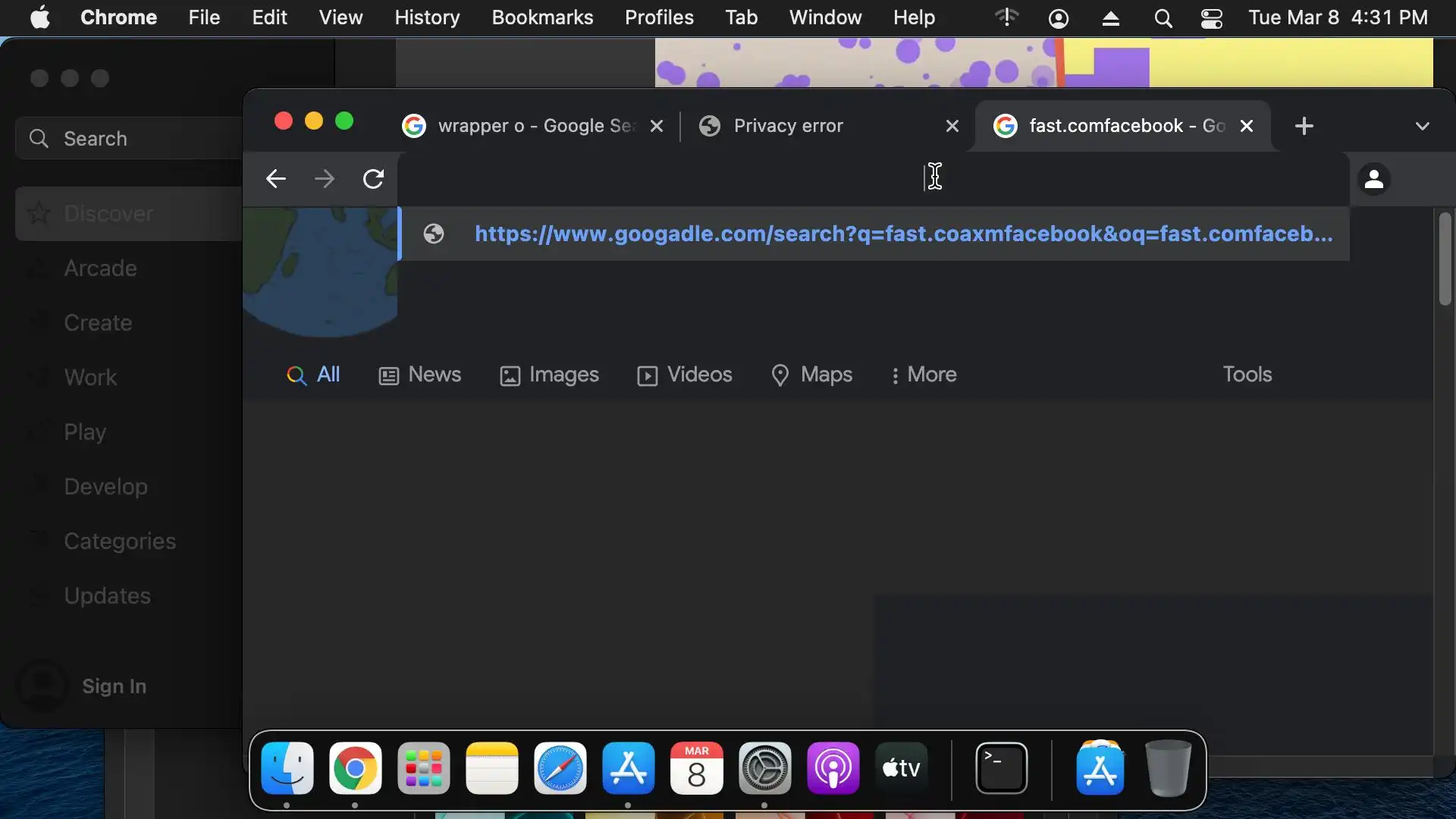Open macOS Control Center toggles
Viewport: 1456px width, 819px height.
coord(1211,17)
